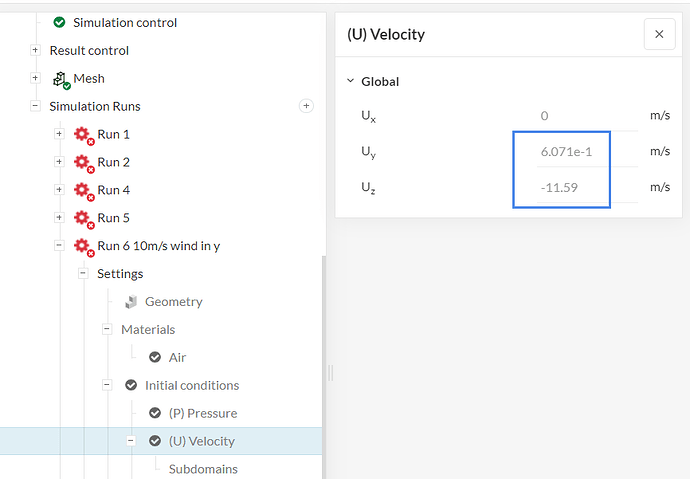The height and width of the screenshot is (479, 690).
Task: Open Result control in the tree
Action: [89, 50]
